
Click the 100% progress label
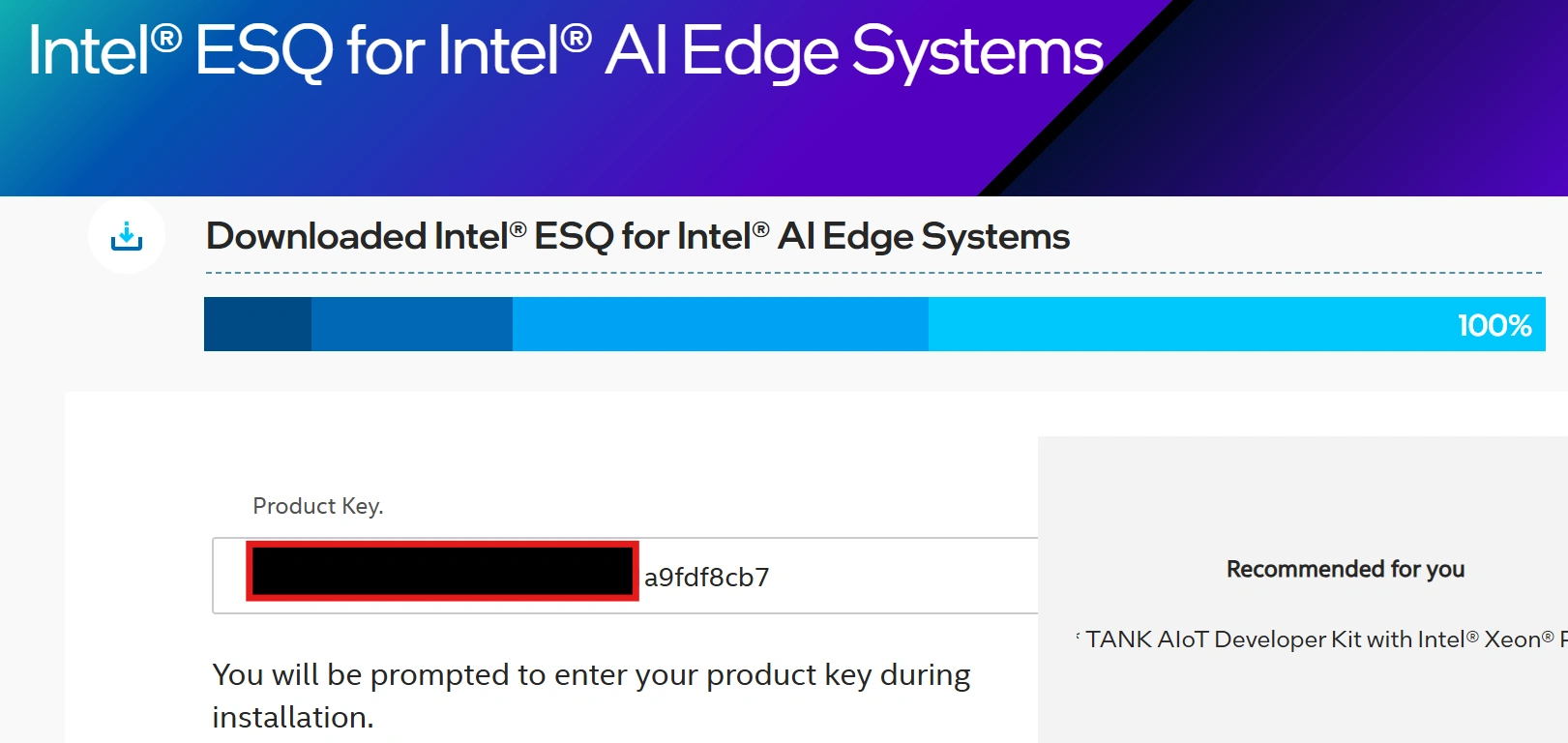(x=1494, y=325)
